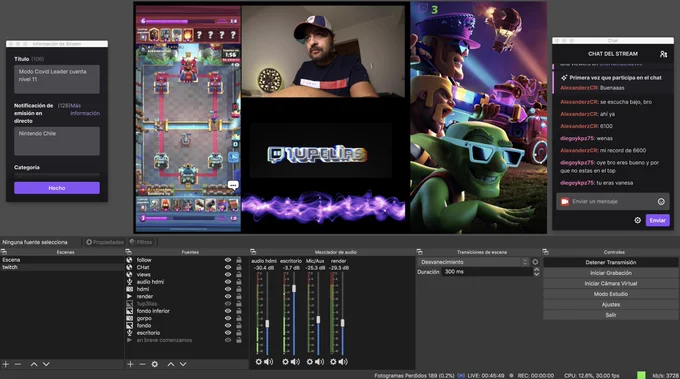The height and width of the screenshot is (379, 680).
Task: Open Más información link
Action: tap(85, 109)
